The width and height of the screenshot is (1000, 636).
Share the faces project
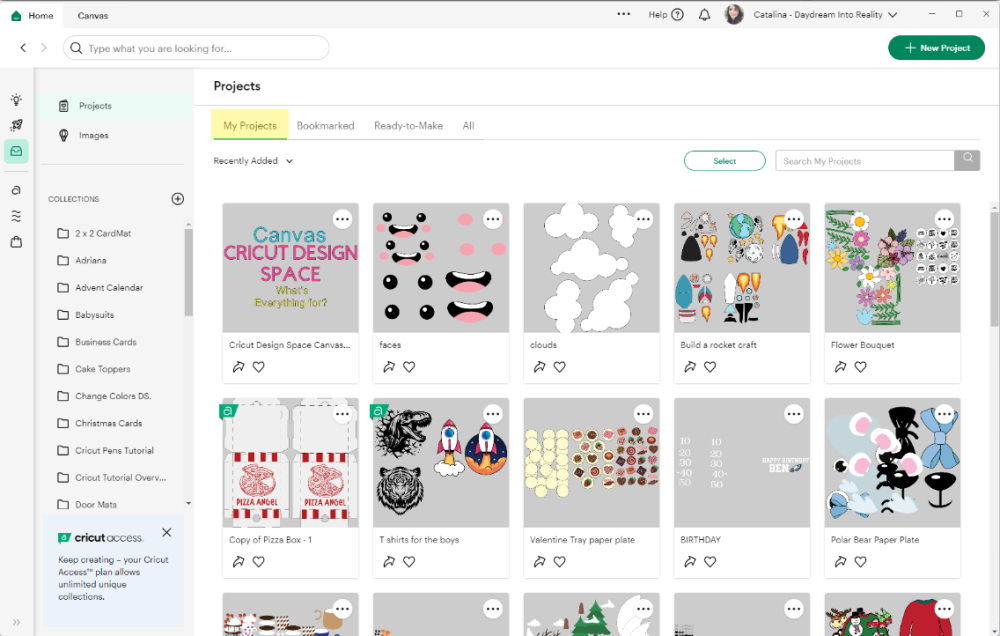click(388, 367)
